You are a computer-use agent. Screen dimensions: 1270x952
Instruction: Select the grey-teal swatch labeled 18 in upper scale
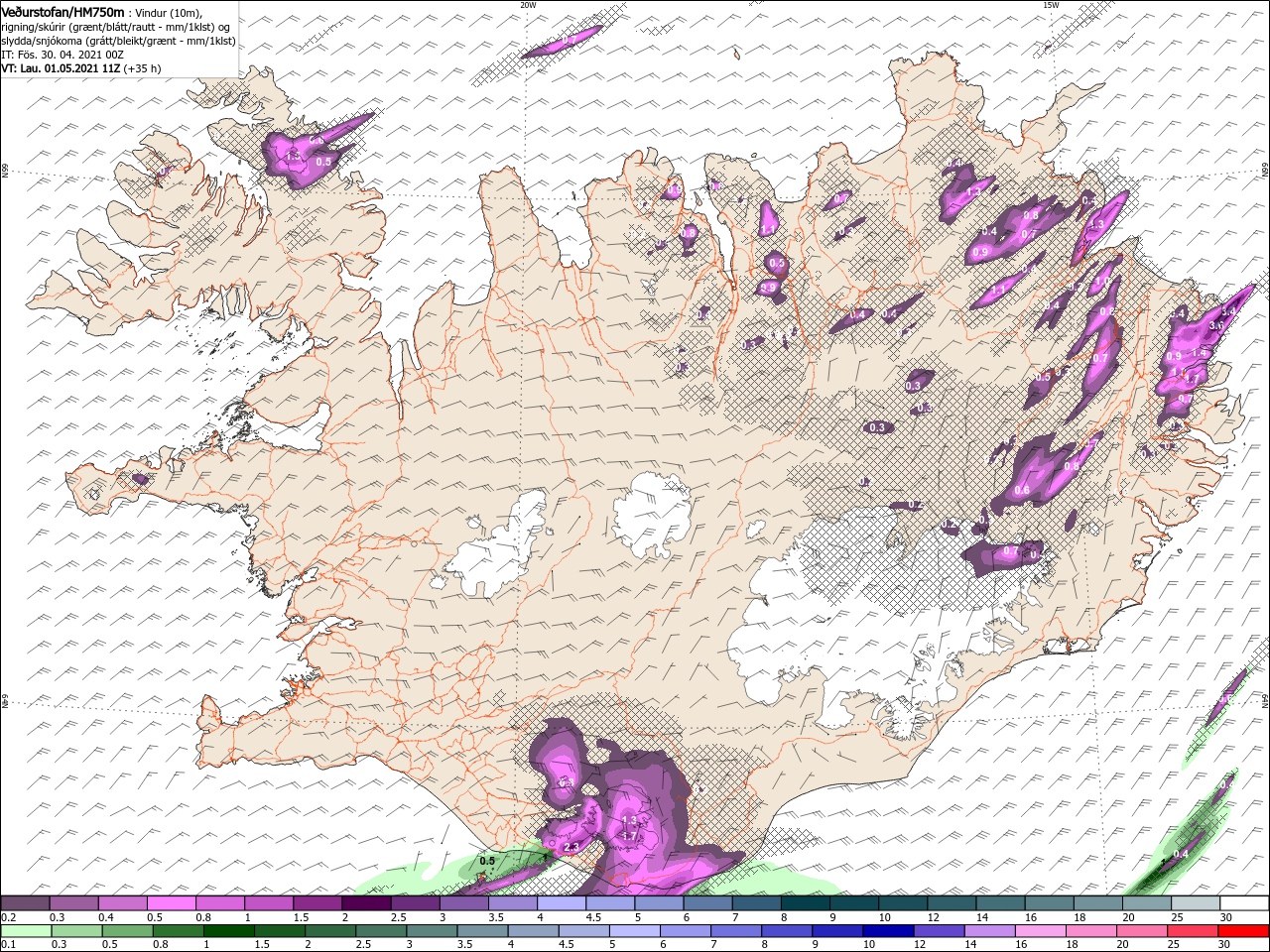(x=1097, y=903)
